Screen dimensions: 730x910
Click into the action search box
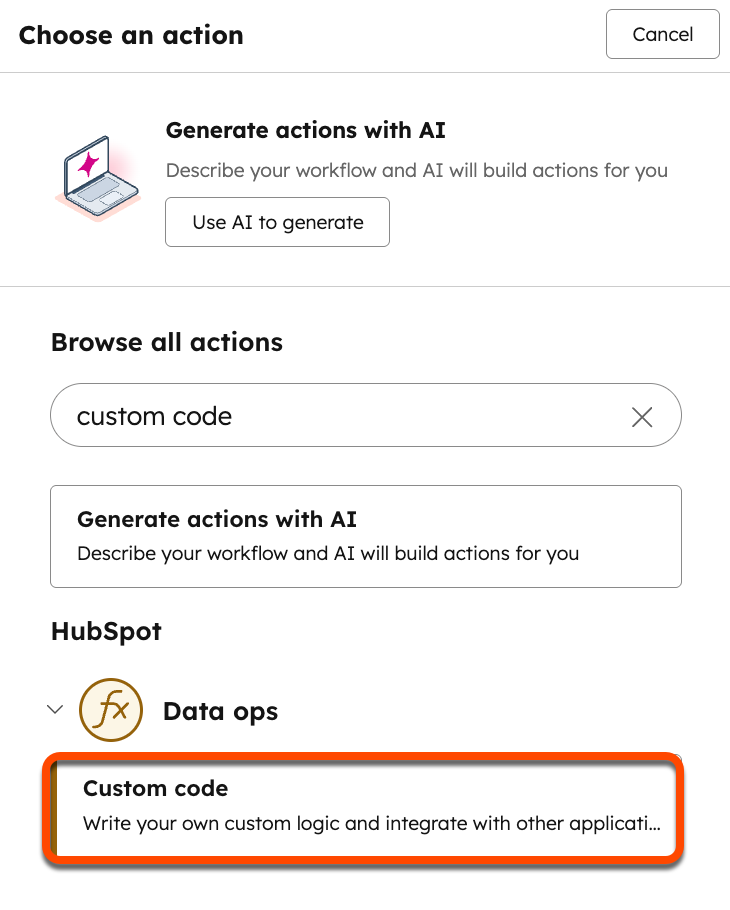[400, 416]
